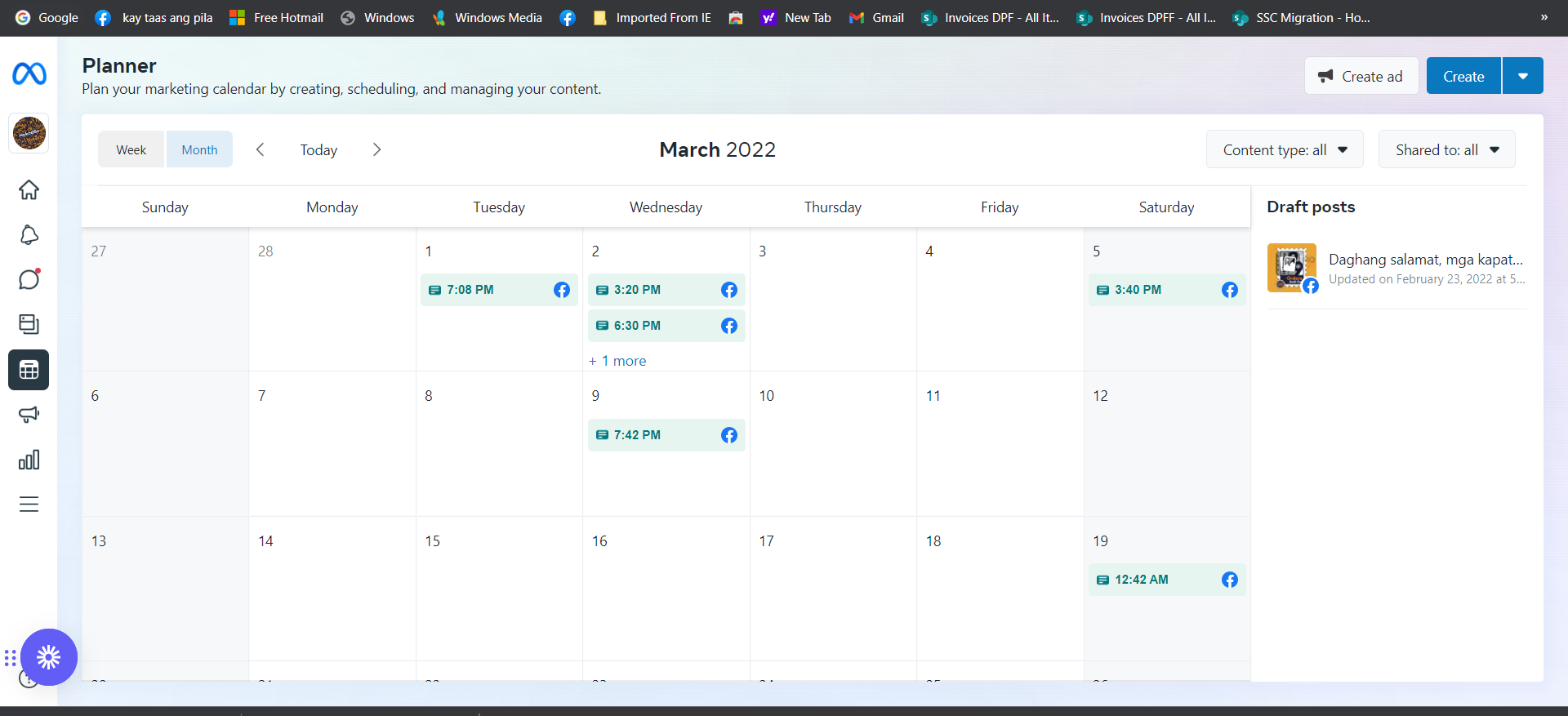1568x716 pixels.
Task: Open the 6:30 PM post on March 2
Action: (666, 326)
